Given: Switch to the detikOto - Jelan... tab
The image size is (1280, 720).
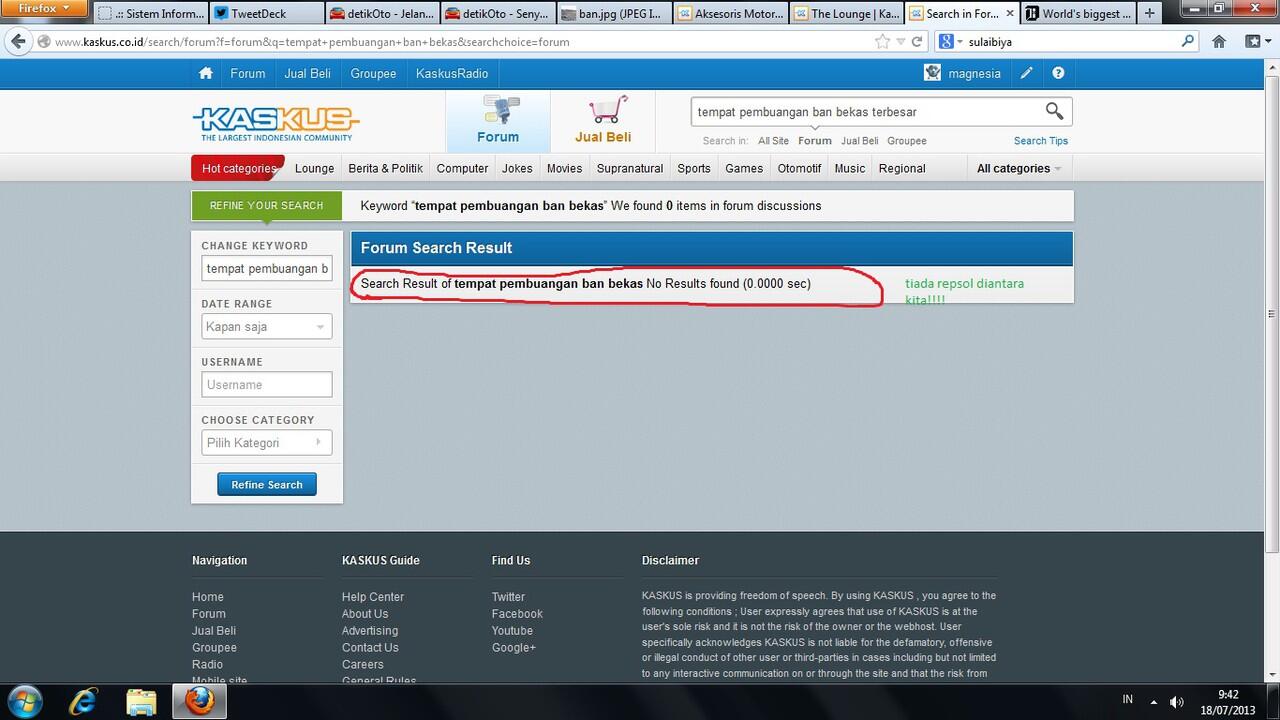Looking at the screenshot, I should pos(383,14).
